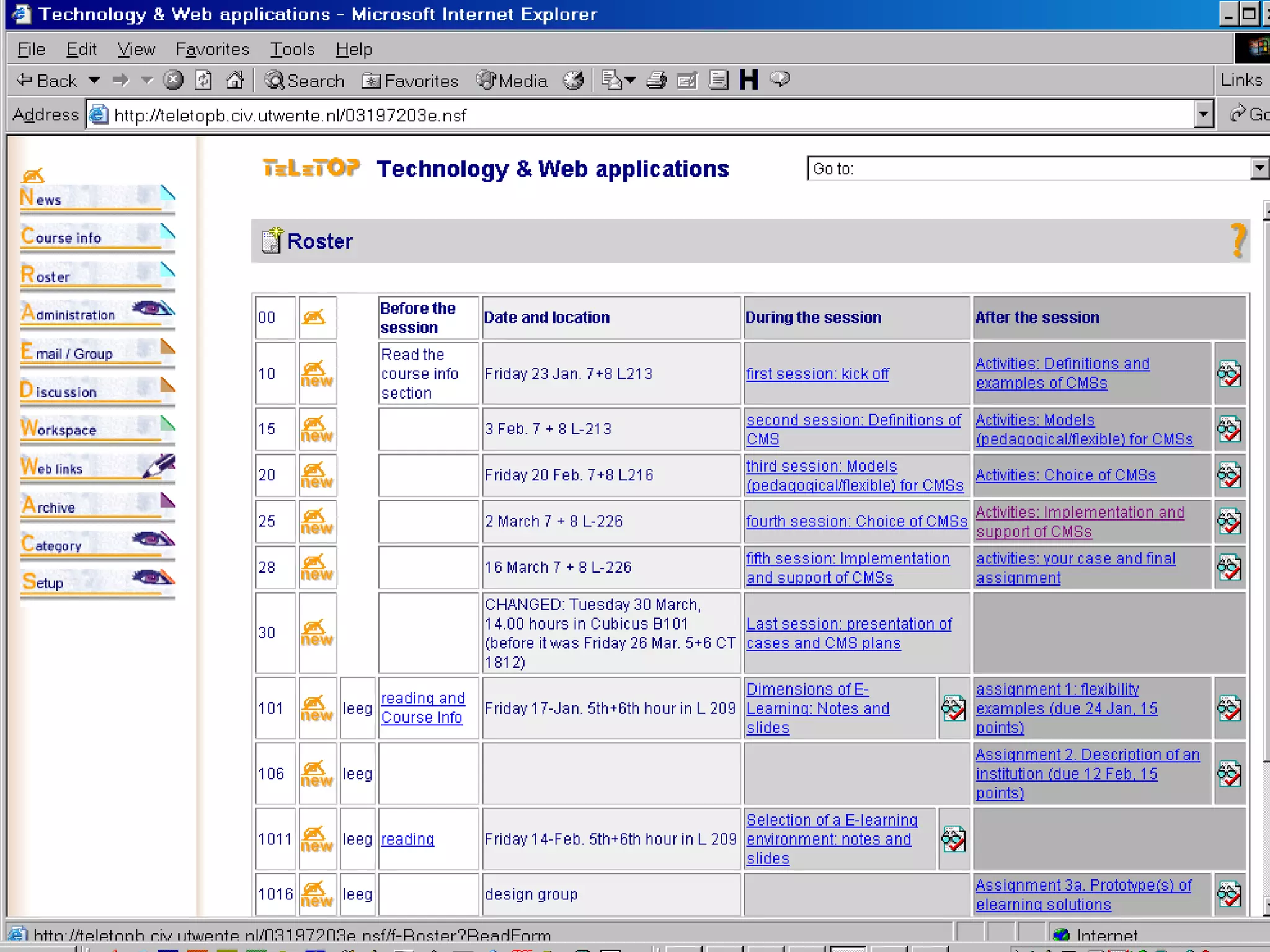The image size is (1270, 952).
Task: Click the Roster notepad icon
Action: click(272, 240)
